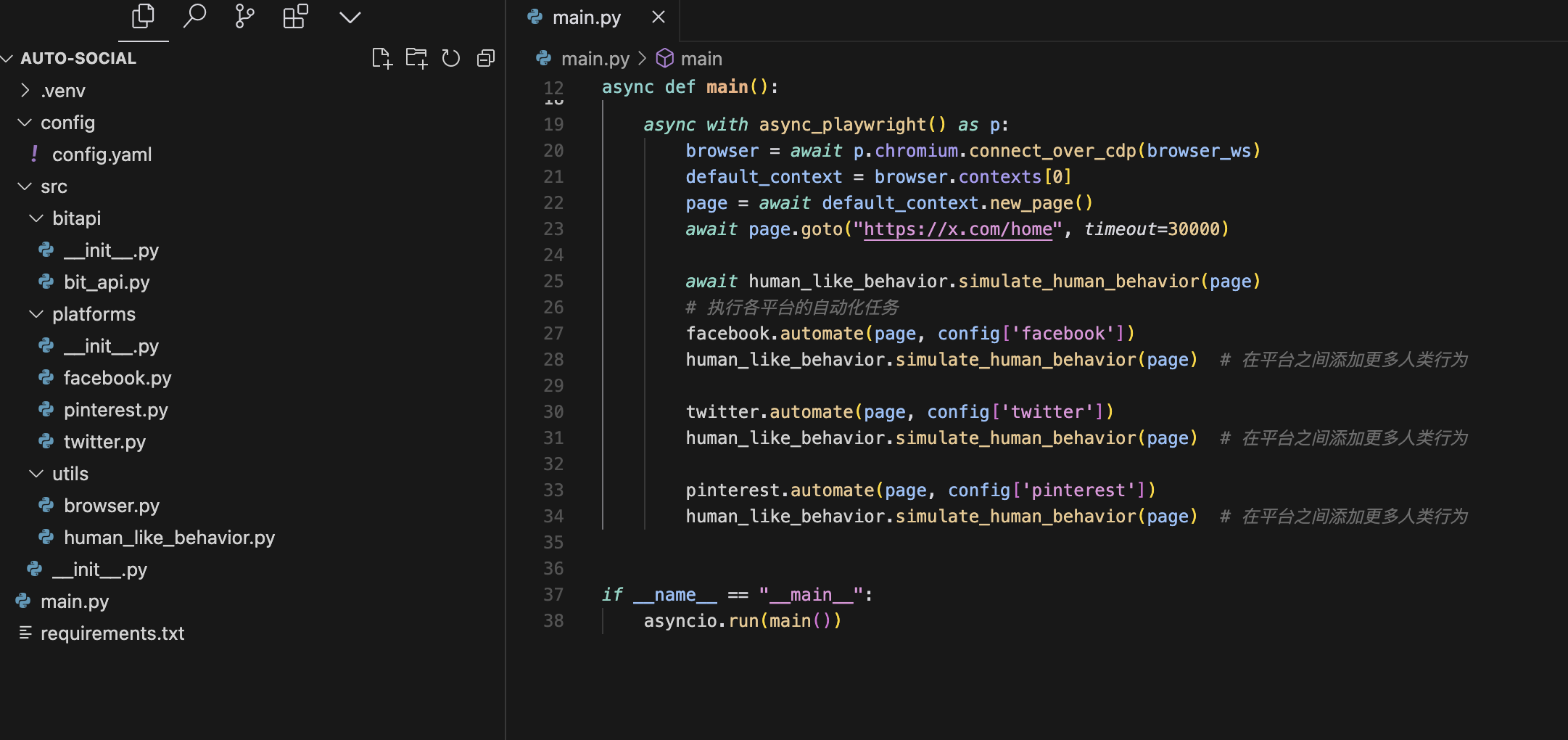Click the New Folder icon
The image size is (1568, 740).
pyautogui.click(x=416, y=58)
